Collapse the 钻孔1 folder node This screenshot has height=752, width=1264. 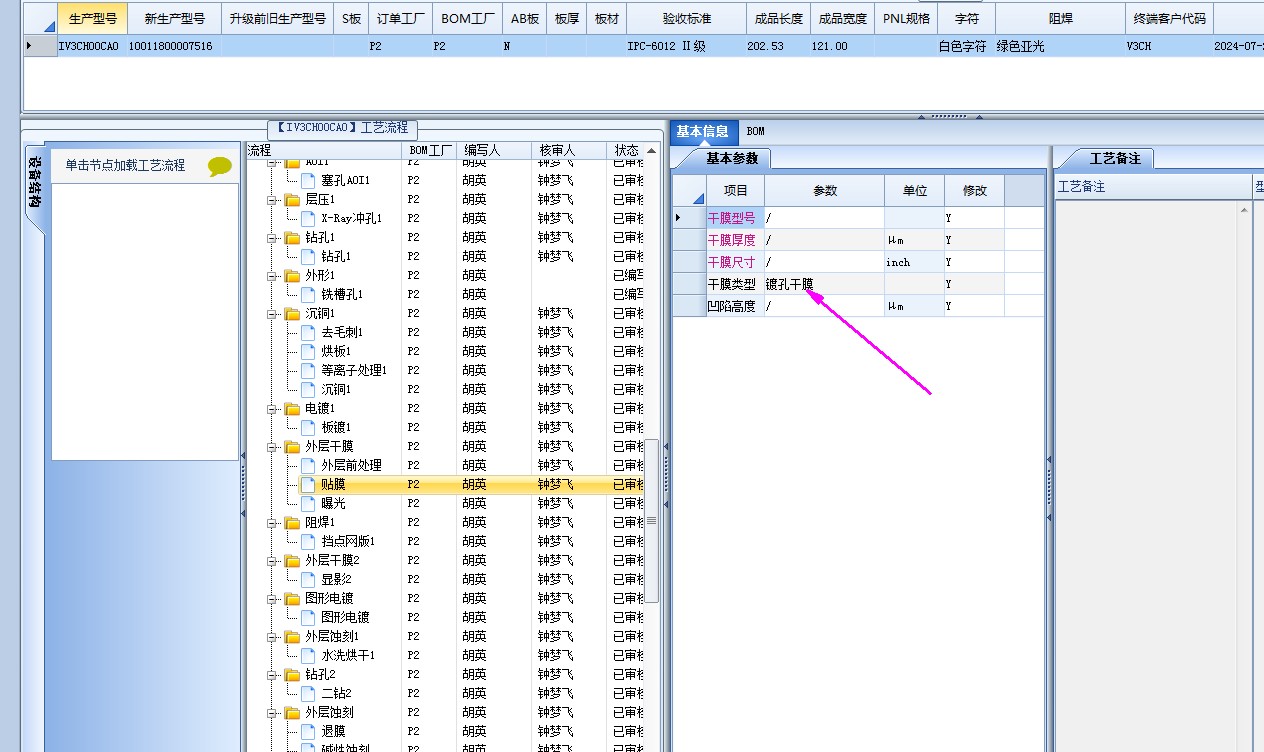(x=272, y=238)
